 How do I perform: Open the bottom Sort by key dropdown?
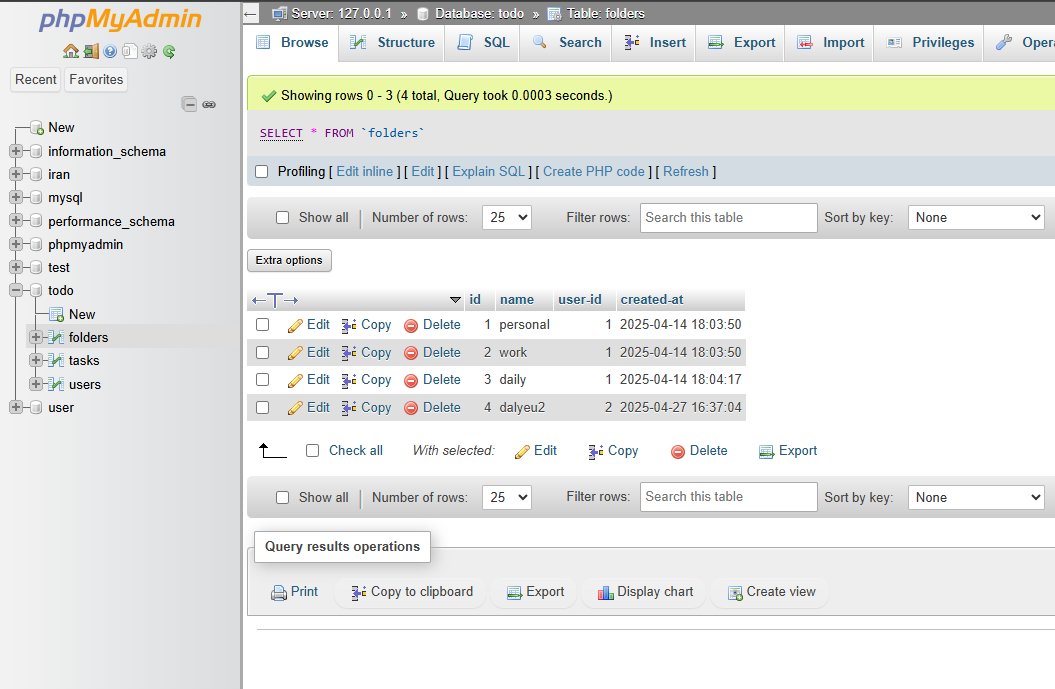click(x=976, y=497)
